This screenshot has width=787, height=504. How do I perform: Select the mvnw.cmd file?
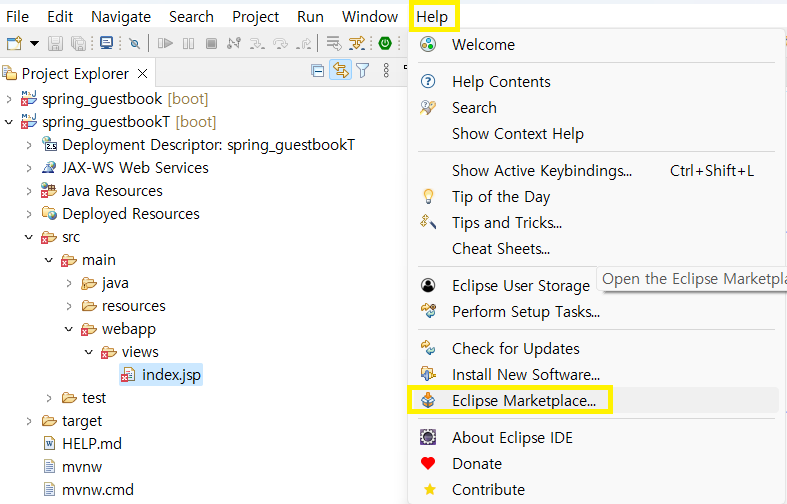click(x=98, y=490)
